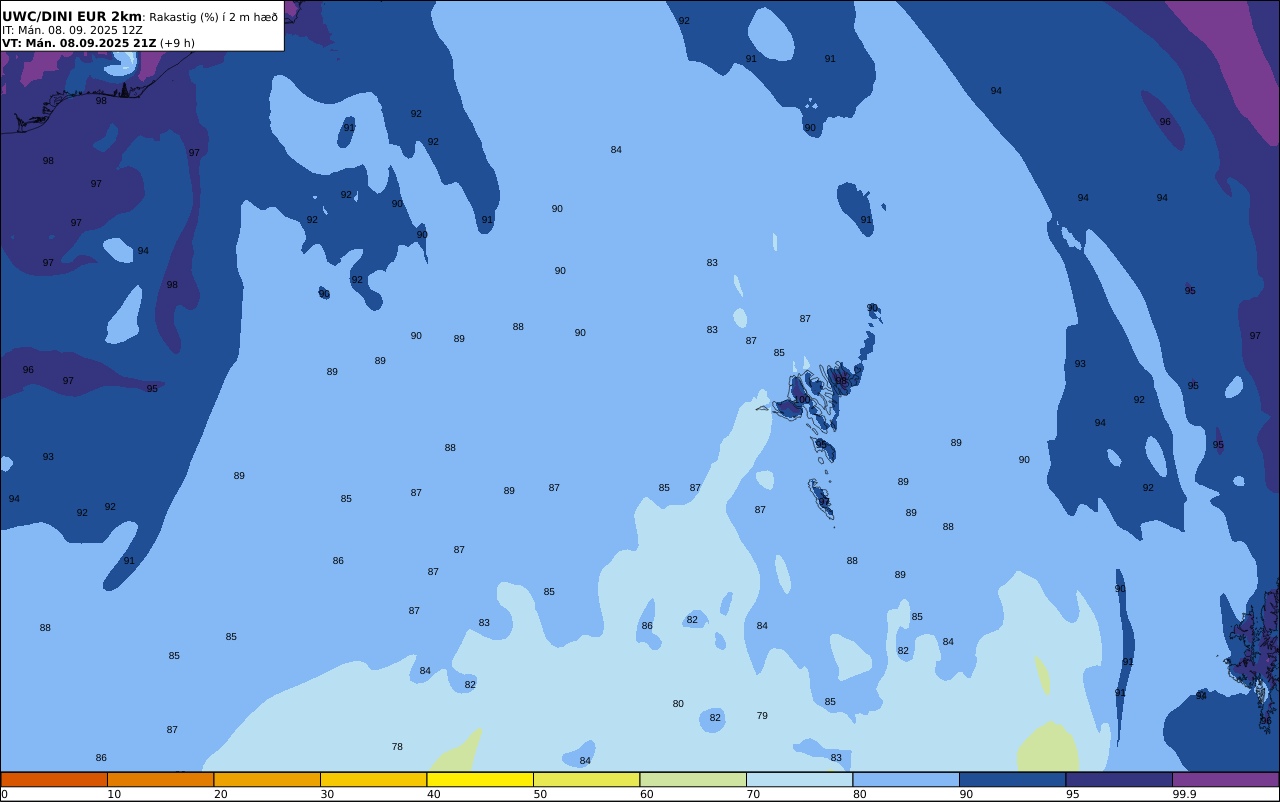Select the 90–95 dark blue legend swatch
Screen dimensions: 1280x802
[1013, 779]
